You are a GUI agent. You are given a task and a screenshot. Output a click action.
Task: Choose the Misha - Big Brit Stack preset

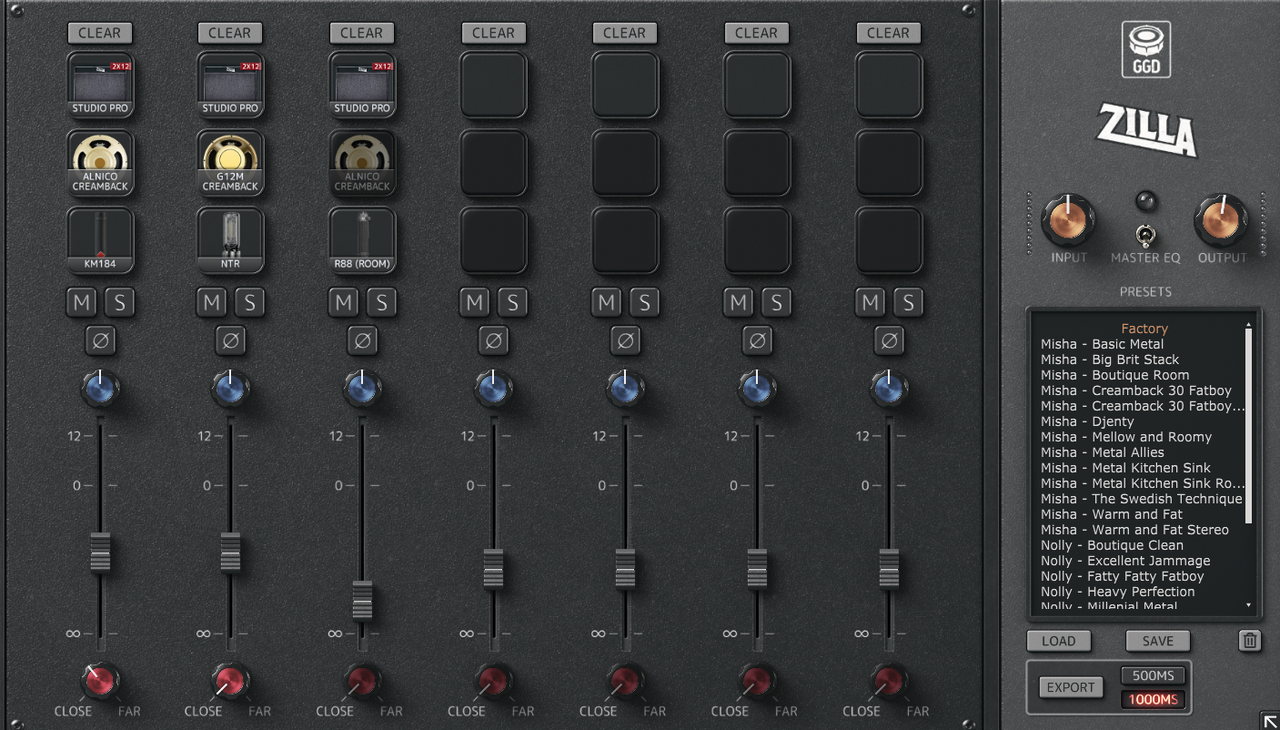[x=1110, y=359]
